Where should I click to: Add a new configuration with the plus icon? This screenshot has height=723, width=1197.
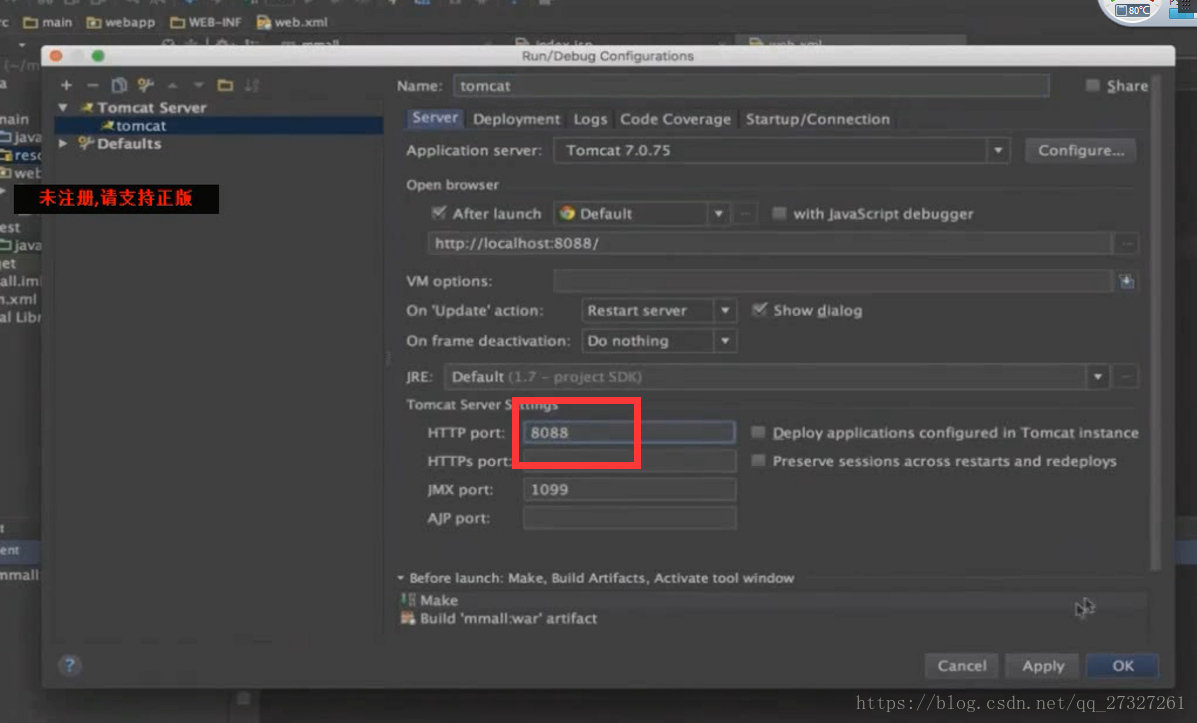pyautogui.click(x=66, y=86)
